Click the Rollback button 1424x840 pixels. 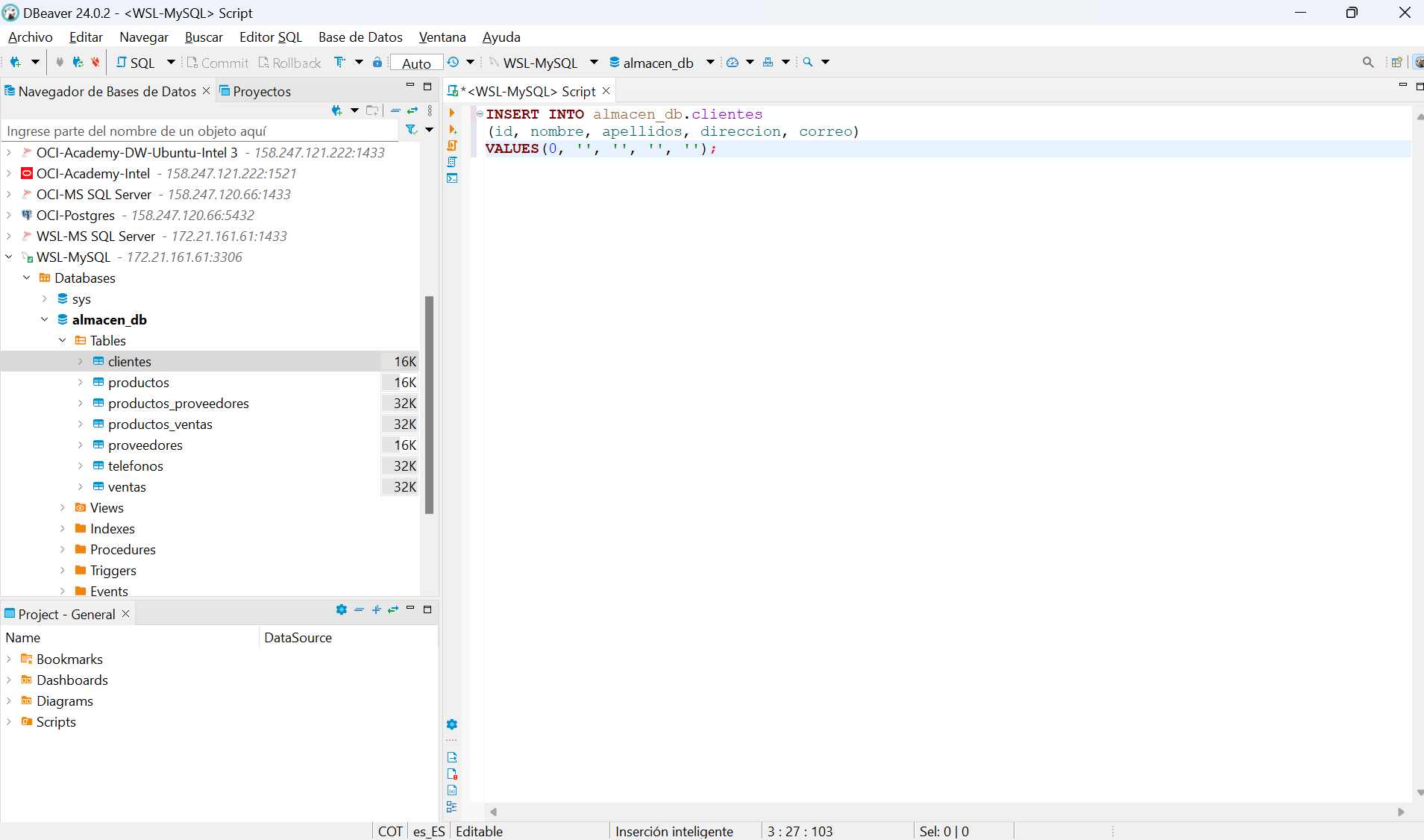click(289, 63)
